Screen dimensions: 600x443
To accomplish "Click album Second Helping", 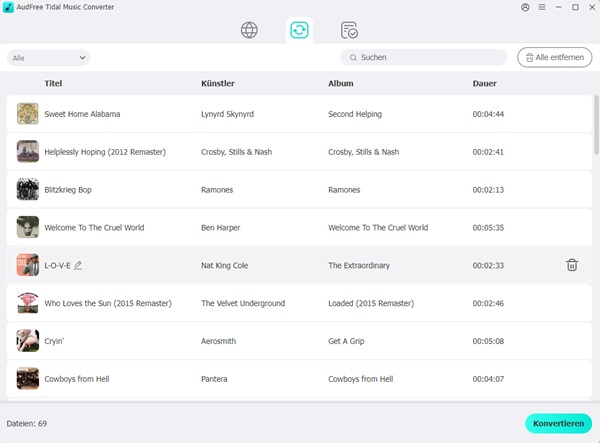I will (x=355, y=114).
